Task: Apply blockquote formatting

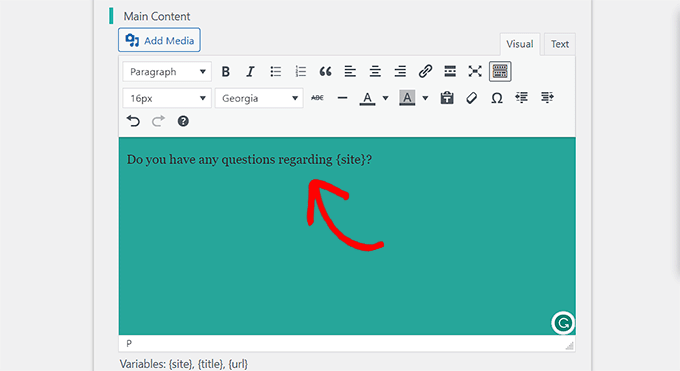Action: point(325,72)
